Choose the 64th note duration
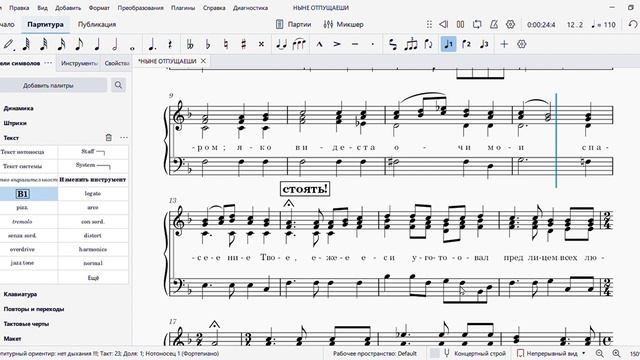 coord(26,44)
